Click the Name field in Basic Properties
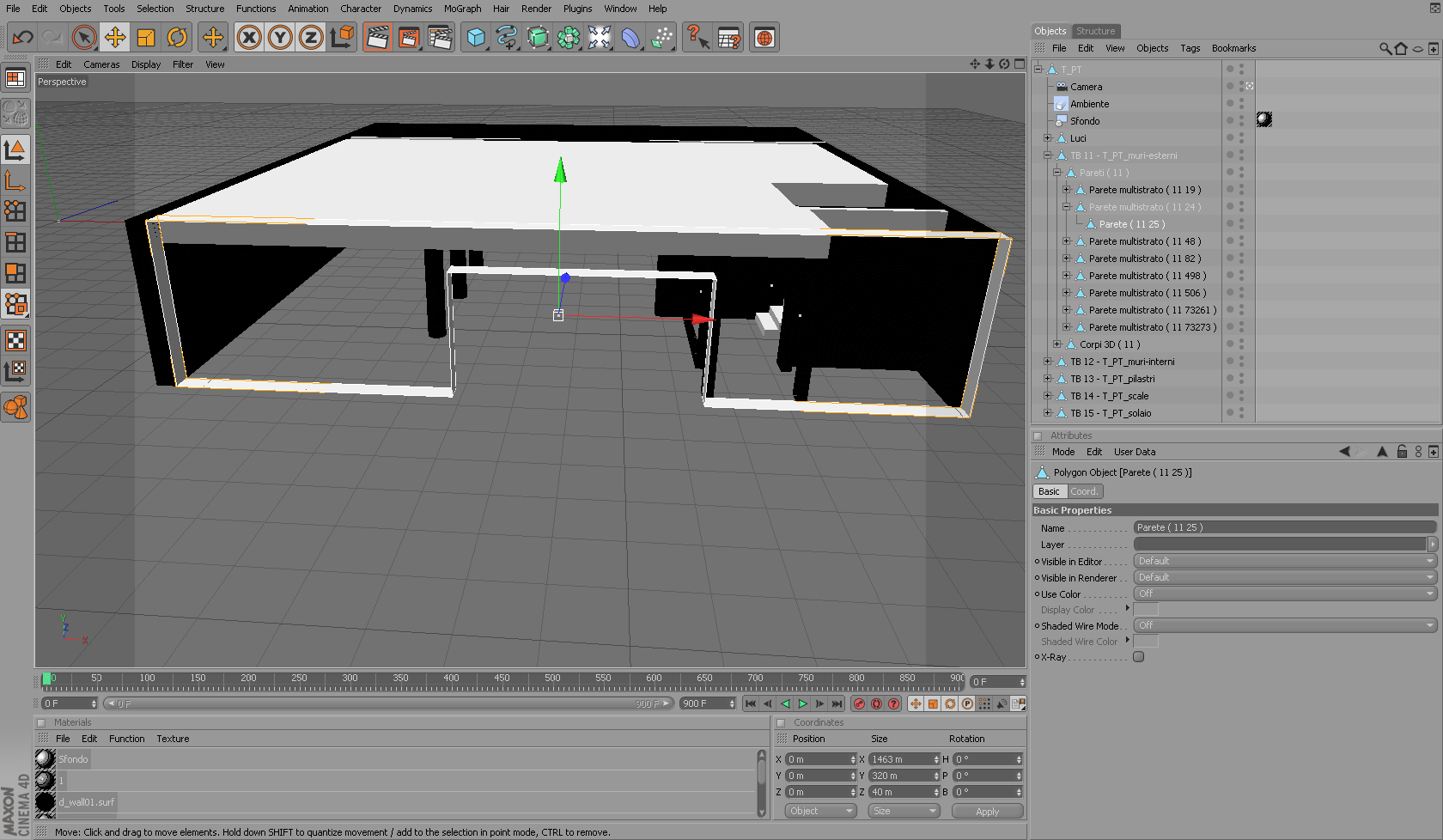The width and height of the screenshot is (1443, 840). (1285, 527)
